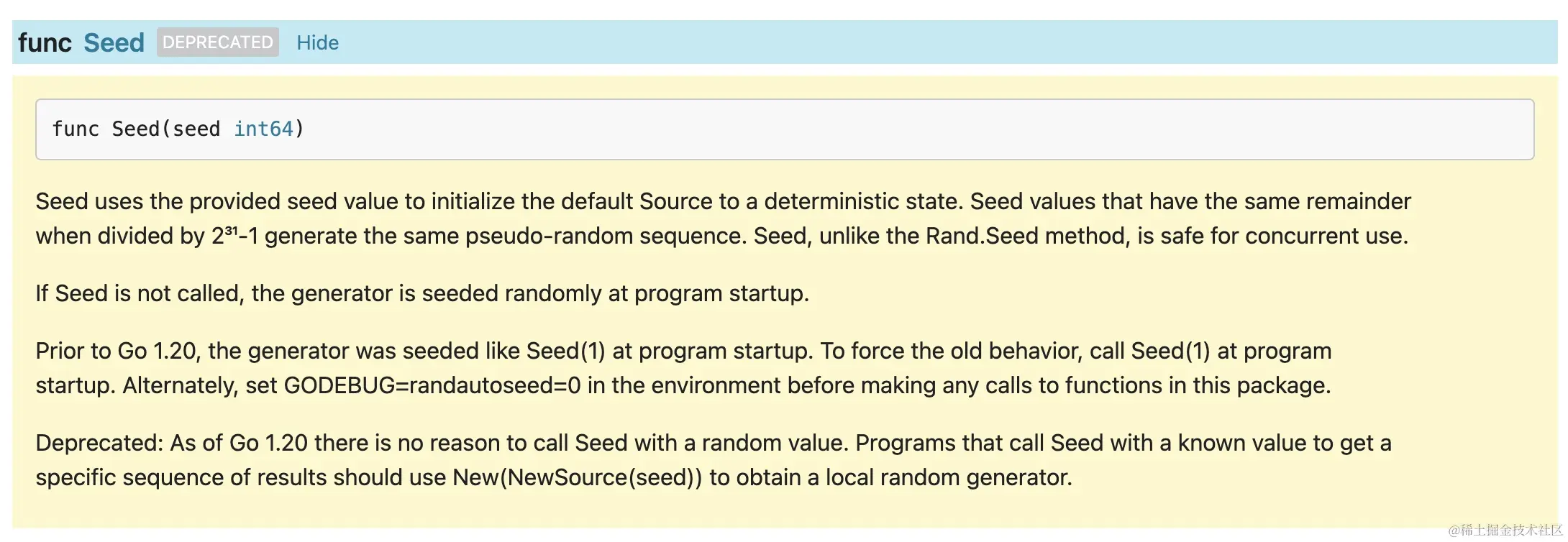Click the Seed signature code block
Image resolution: width=1568 pixels, height=542 pixels.
784,129
